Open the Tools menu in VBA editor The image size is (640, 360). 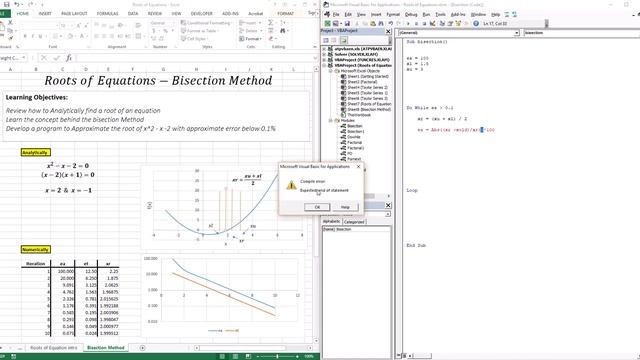[440, 14]
